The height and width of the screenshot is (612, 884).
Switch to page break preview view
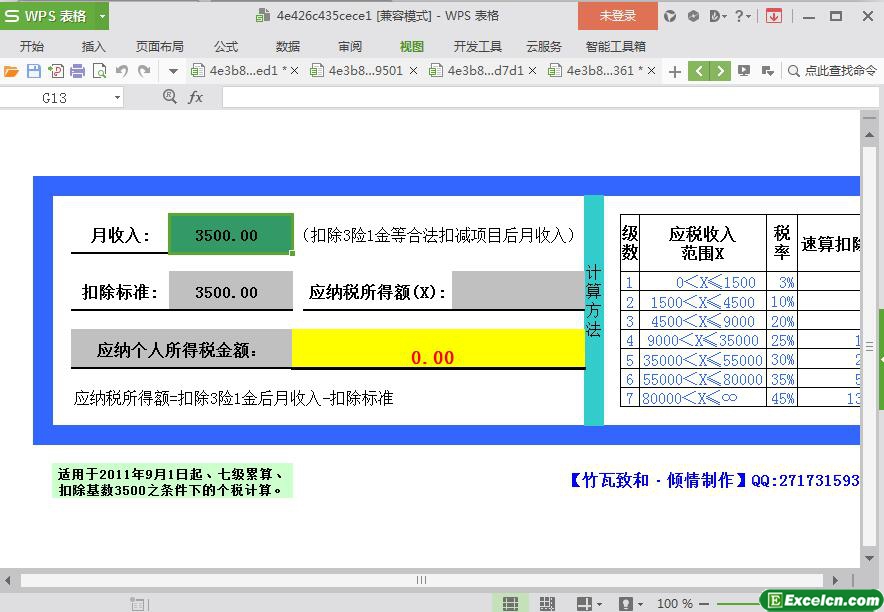click(547, 603)
